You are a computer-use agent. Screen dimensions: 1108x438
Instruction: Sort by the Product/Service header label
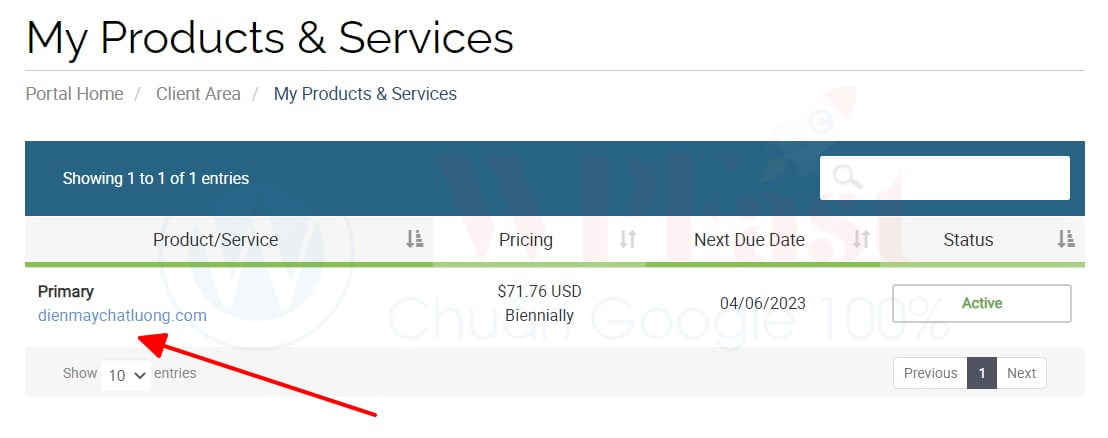[x=215, y=239]
